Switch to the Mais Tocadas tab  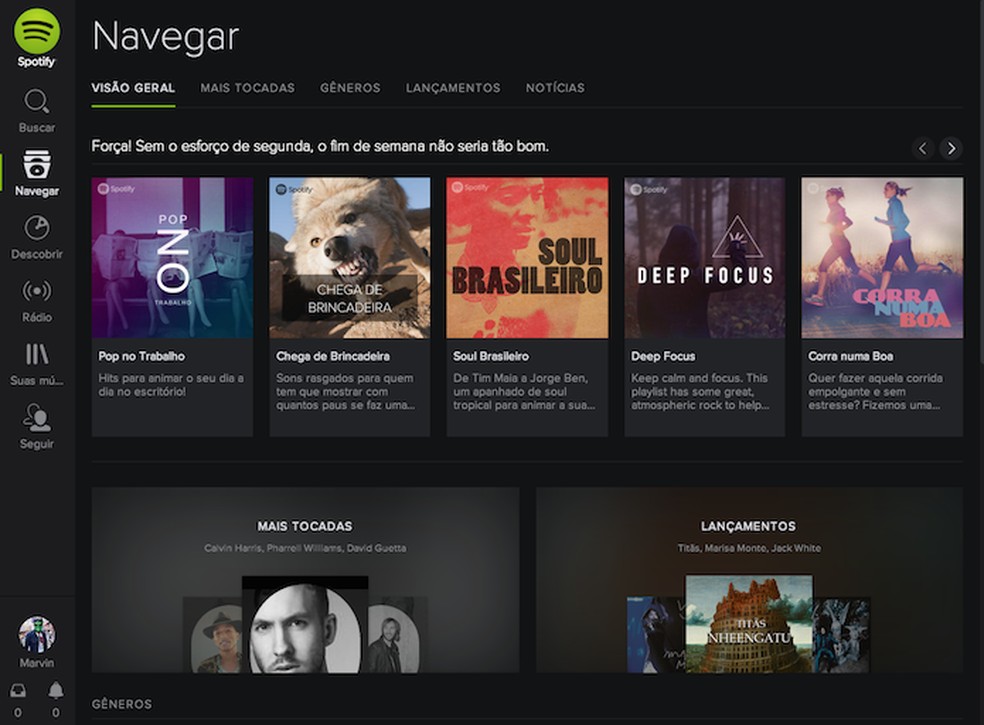click(x=247, y=88)
